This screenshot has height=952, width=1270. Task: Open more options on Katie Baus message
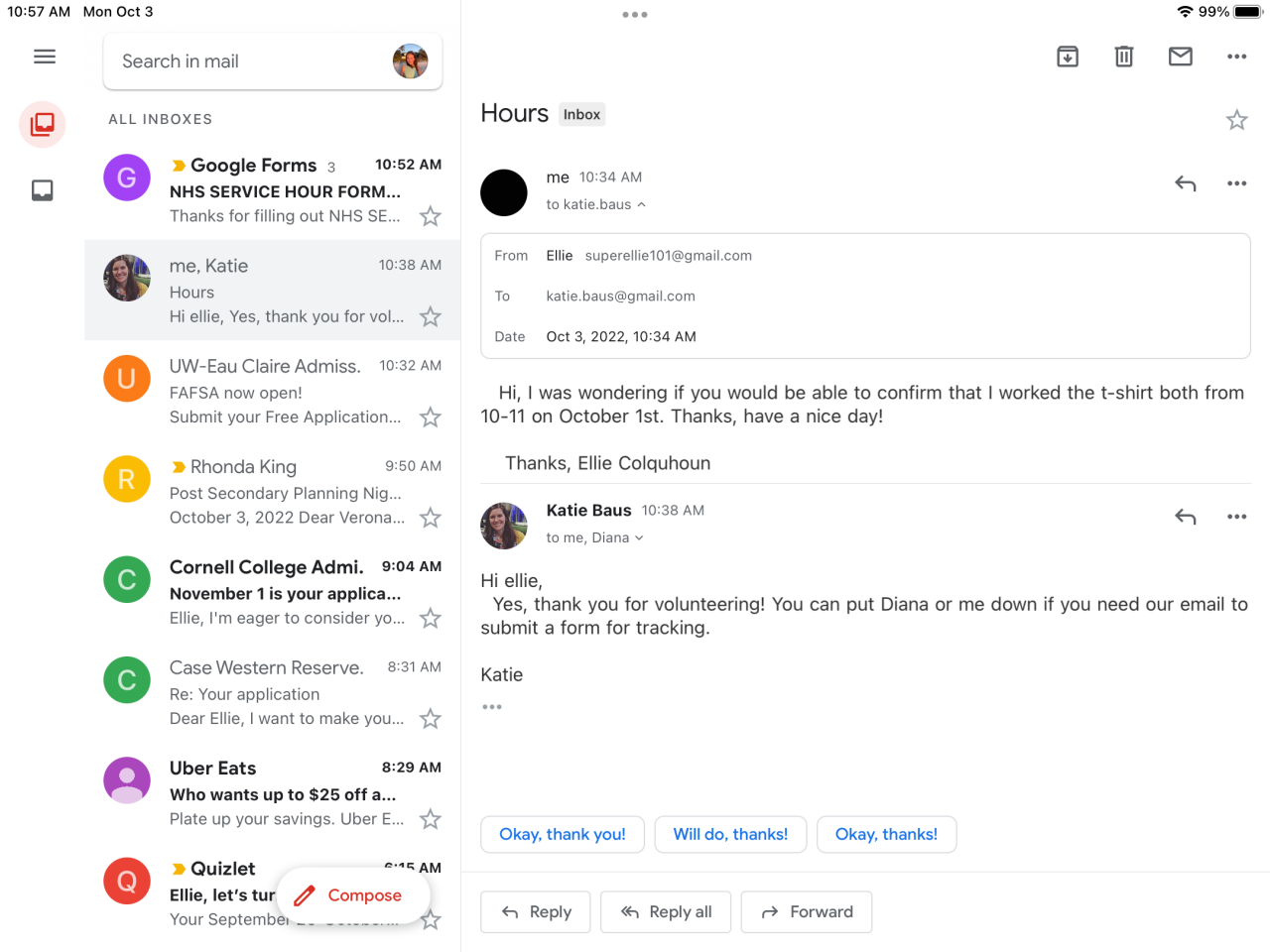point(1236,517)
